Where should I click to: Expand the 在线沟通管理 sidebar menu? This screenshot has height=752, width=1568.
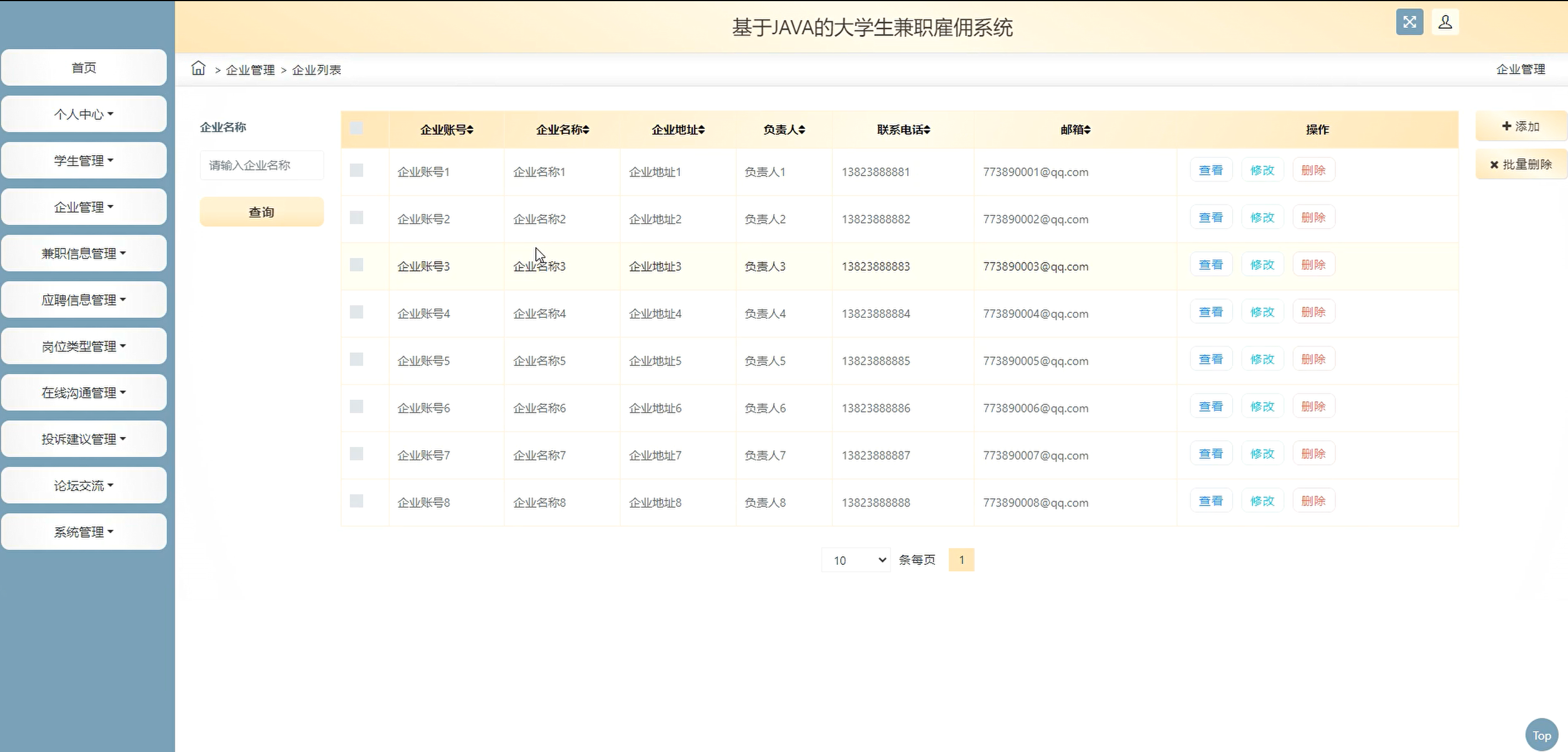[x=84, y=393]
